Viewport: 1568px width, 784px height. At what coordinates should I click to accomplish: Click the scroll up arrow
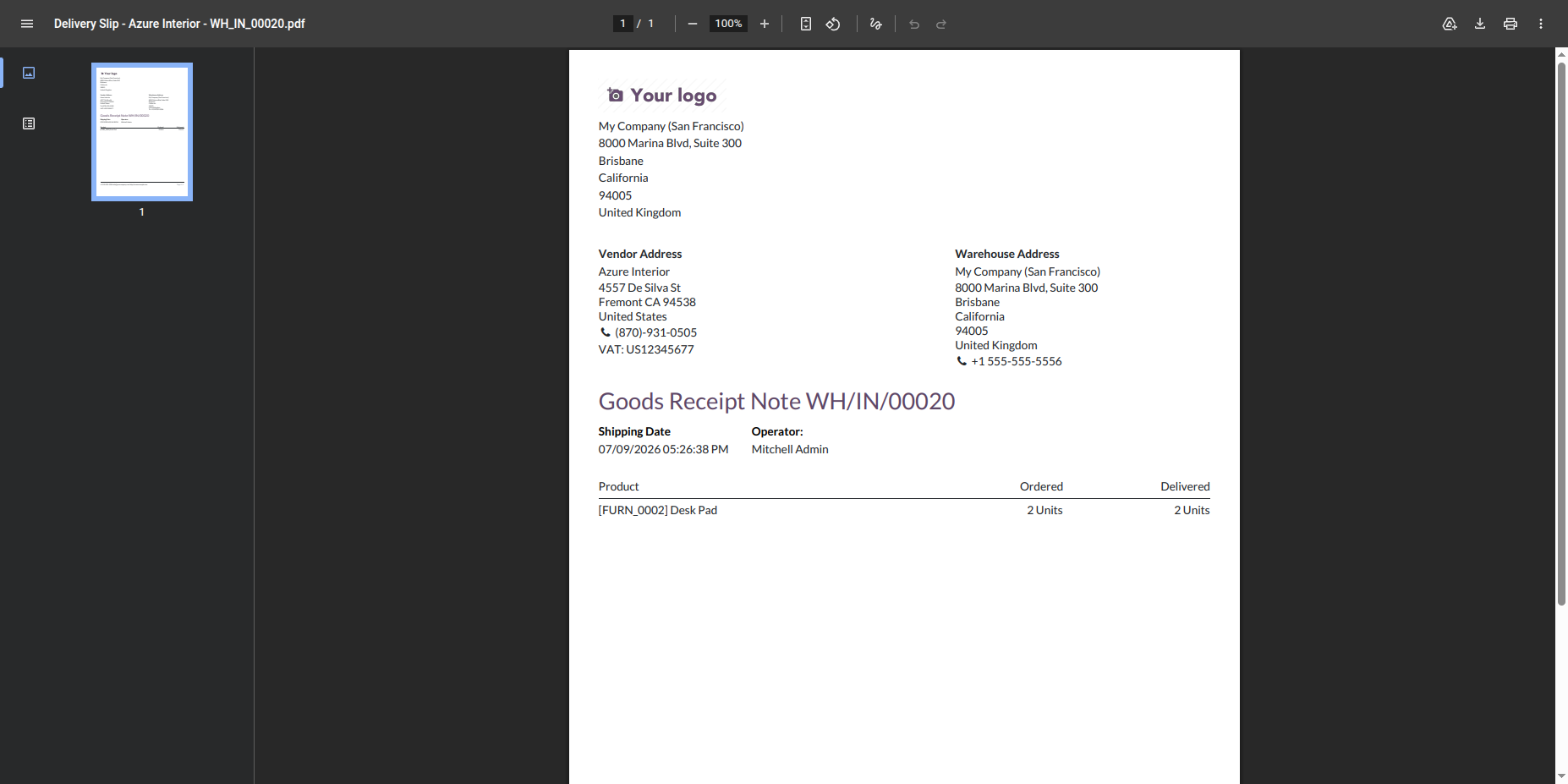(1561, 55)
